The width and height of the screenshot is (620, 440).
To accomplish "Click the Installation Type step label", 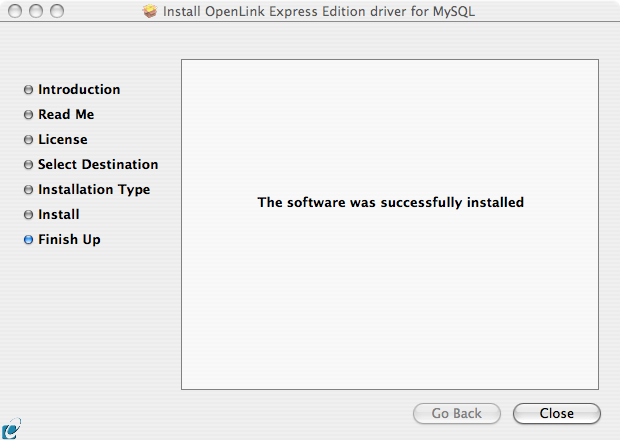I will 94,189.
